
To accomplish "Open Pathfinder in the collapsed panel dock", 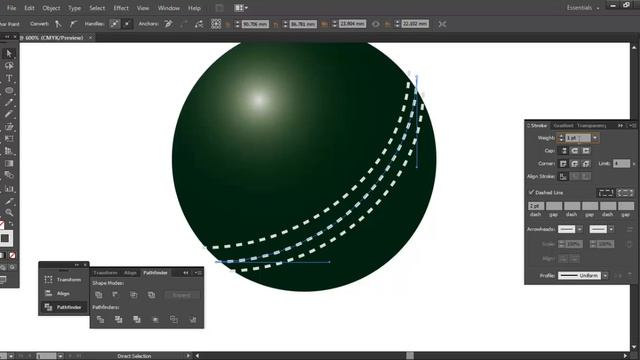I will pos(64,307).
